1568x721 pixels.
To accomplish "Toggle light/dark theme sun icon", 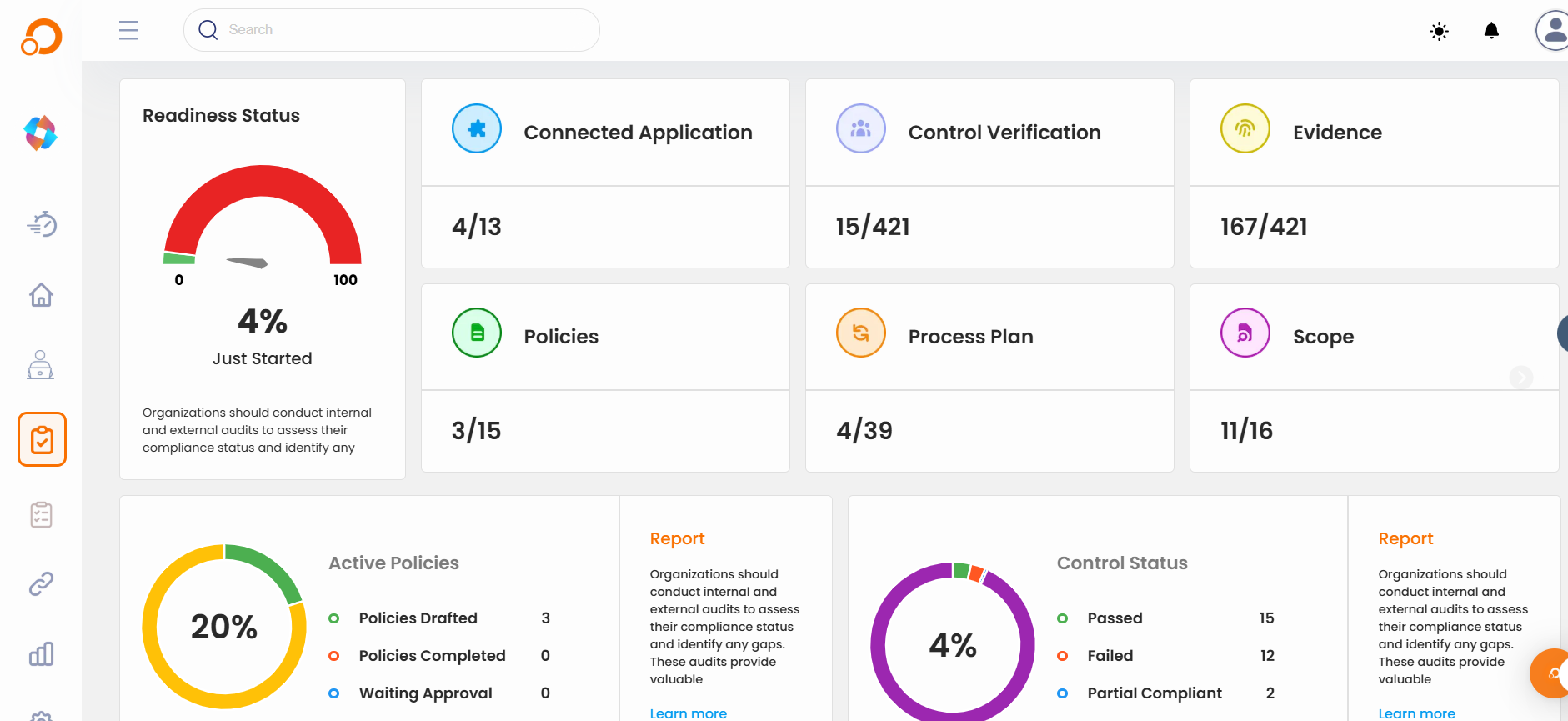I will pyautogui.click(x=1439, y=32).
